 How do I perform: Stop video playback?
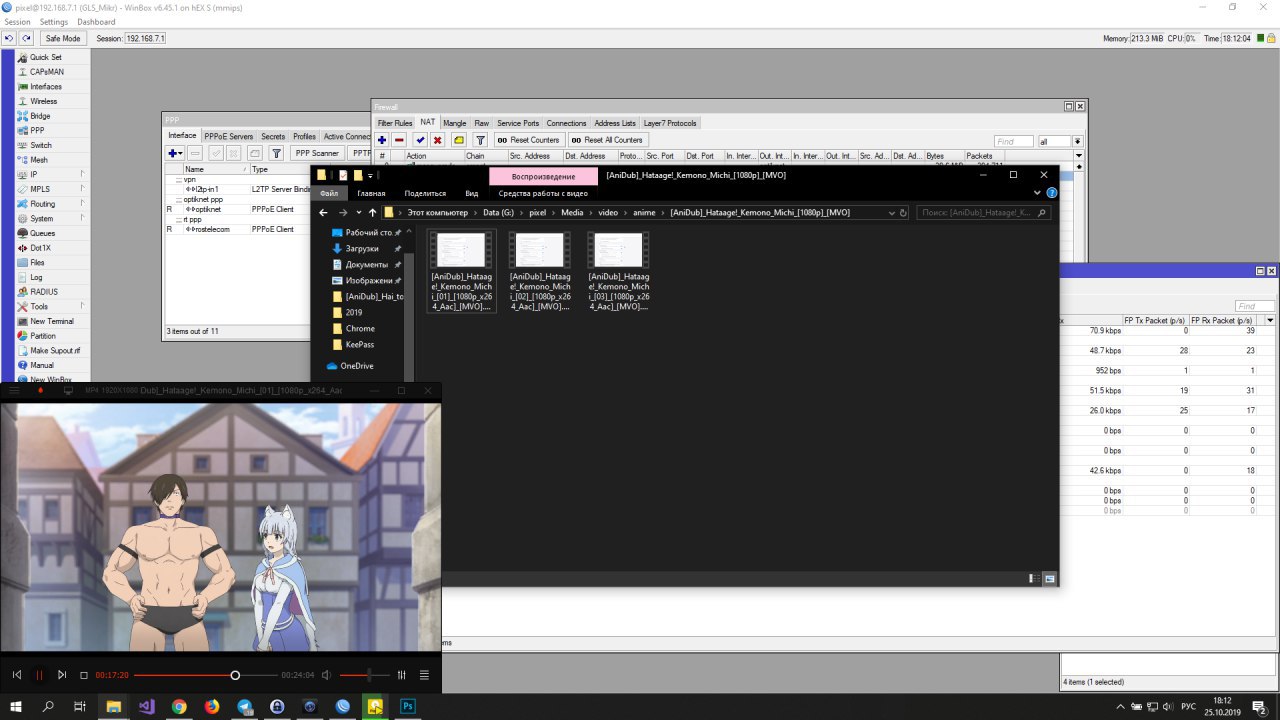[x=84, y=675]
